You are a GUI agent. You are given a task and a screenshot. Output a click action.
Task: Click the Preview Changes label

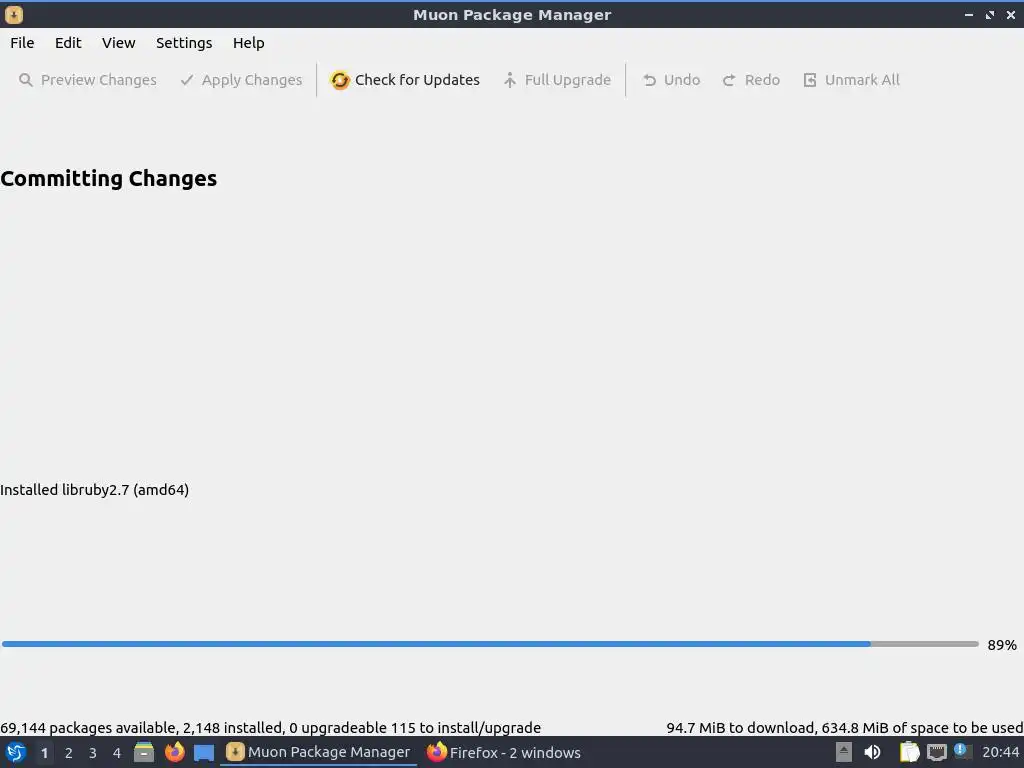coord(99,80)
